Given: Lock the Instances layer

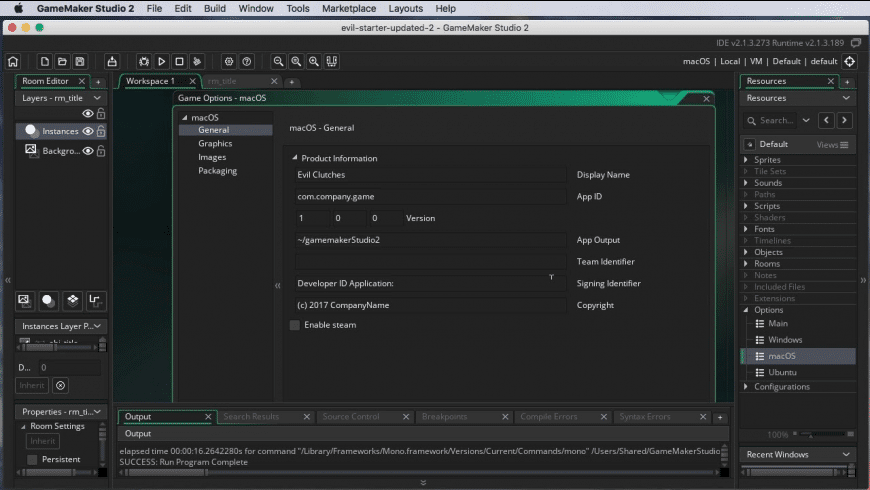Looking at the screenshot, I should point(101,132).
